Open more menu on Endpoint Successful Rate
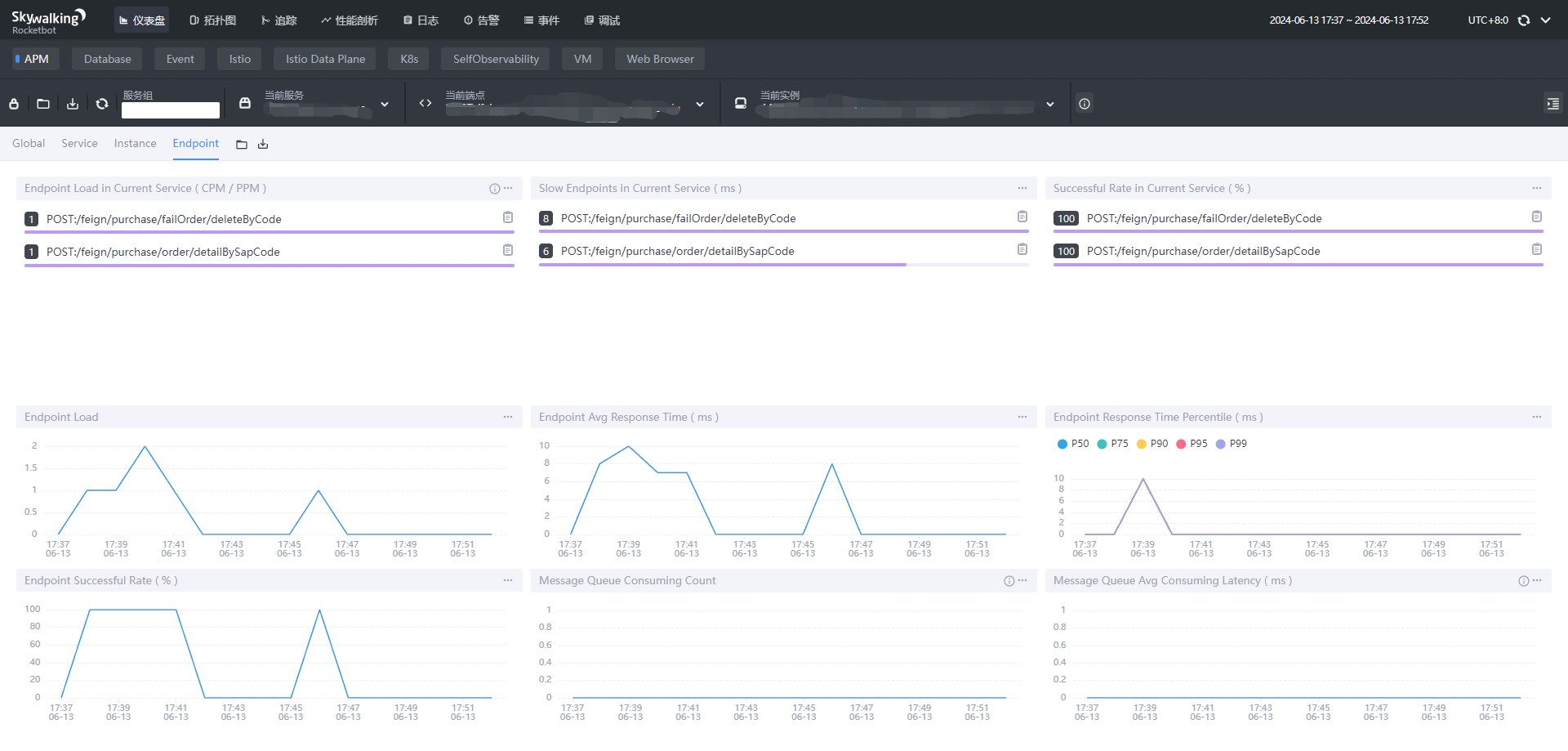The height and width of the screenshot is (751, 1568). [508, 580]
